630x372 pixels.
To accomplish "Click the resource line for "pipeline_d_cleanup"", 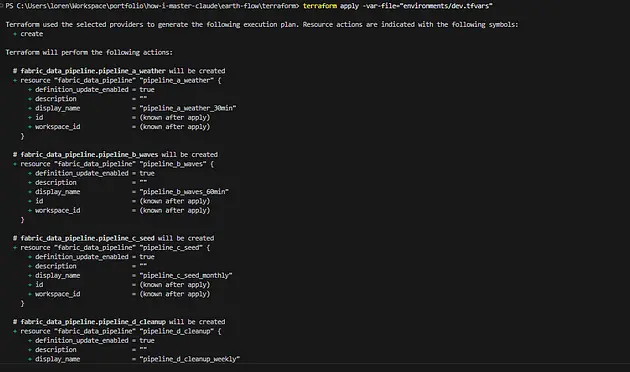I will tap(117, 331).
